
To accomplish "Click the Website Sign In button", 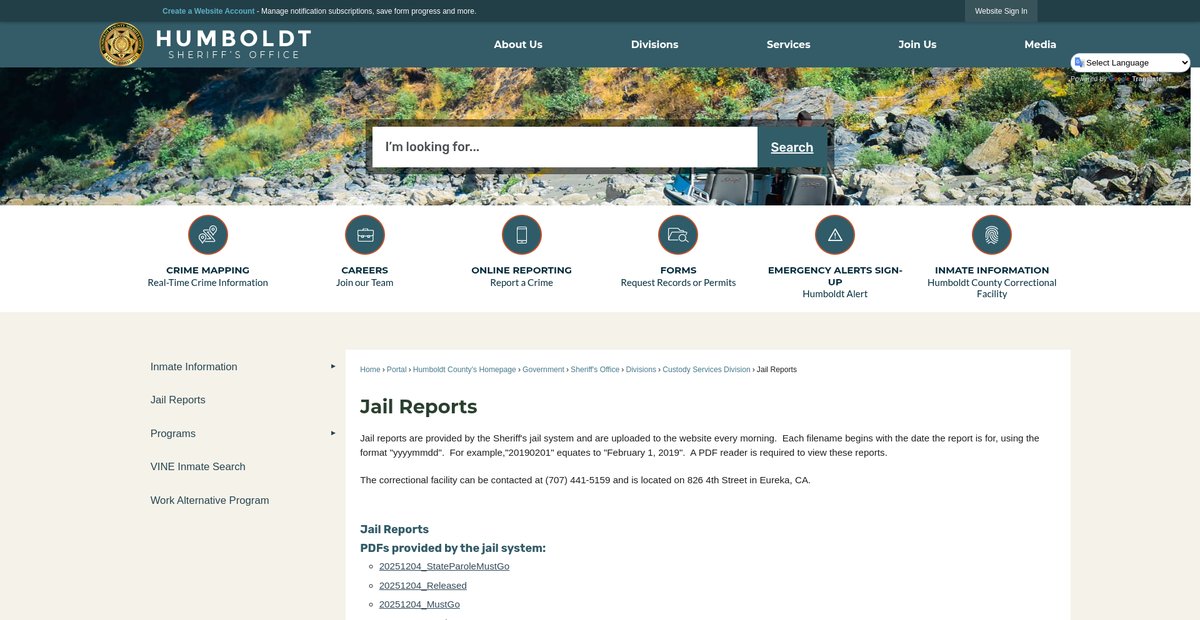I will click(x=1001, y=11).
